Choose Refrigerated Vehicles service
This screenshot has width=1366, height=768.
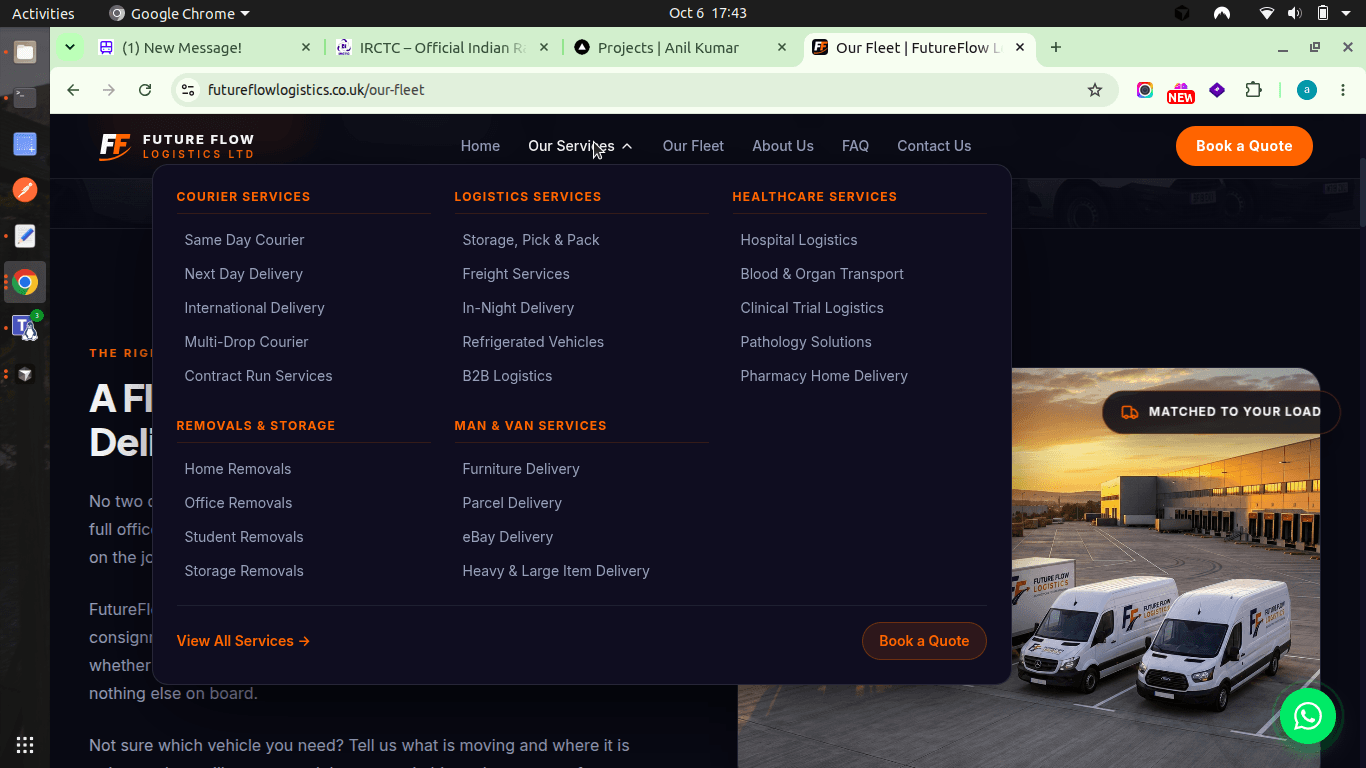533,342
